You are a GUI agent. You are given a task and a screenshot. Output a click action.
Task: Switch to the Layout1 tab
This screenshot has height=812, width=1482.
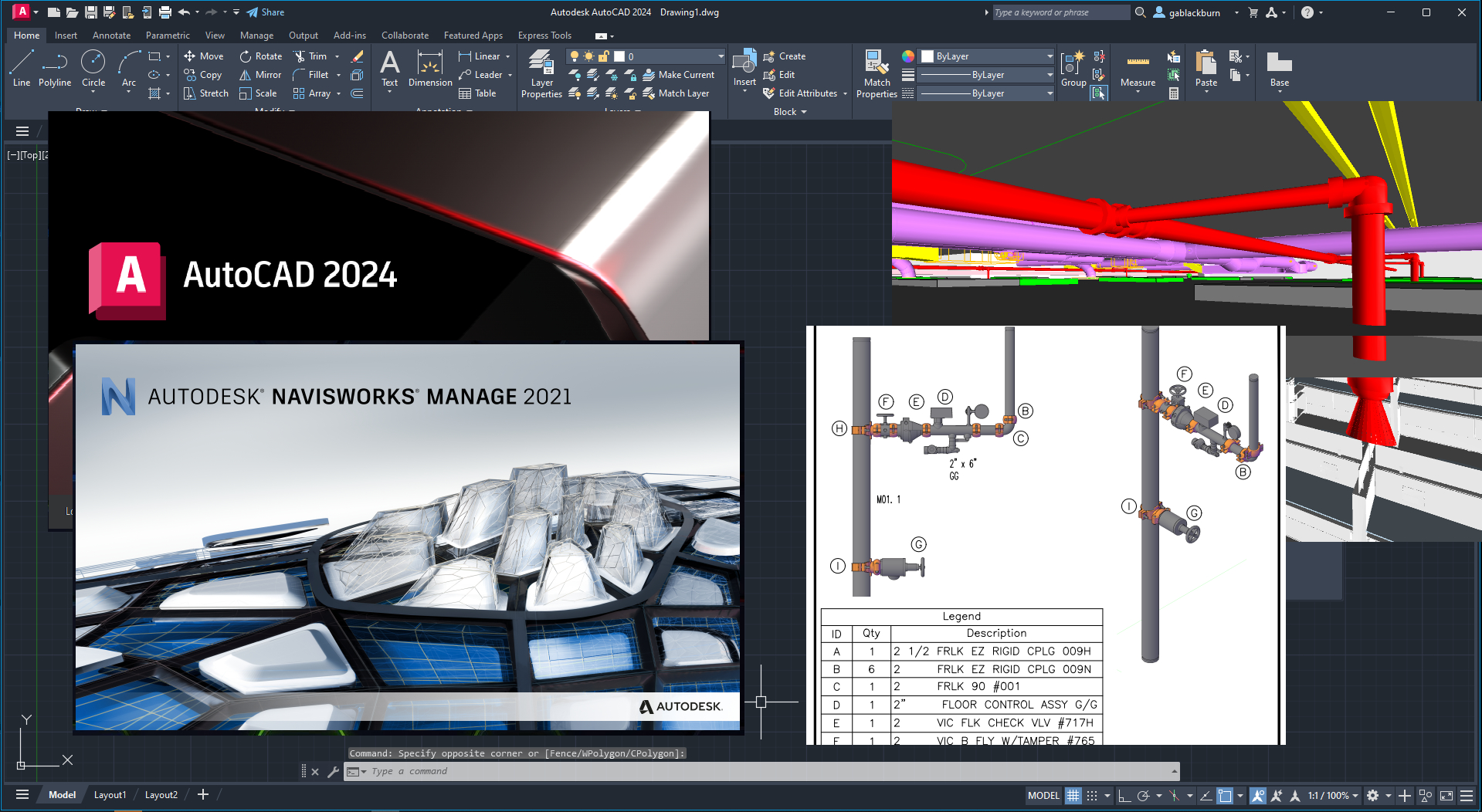(110, 794)
